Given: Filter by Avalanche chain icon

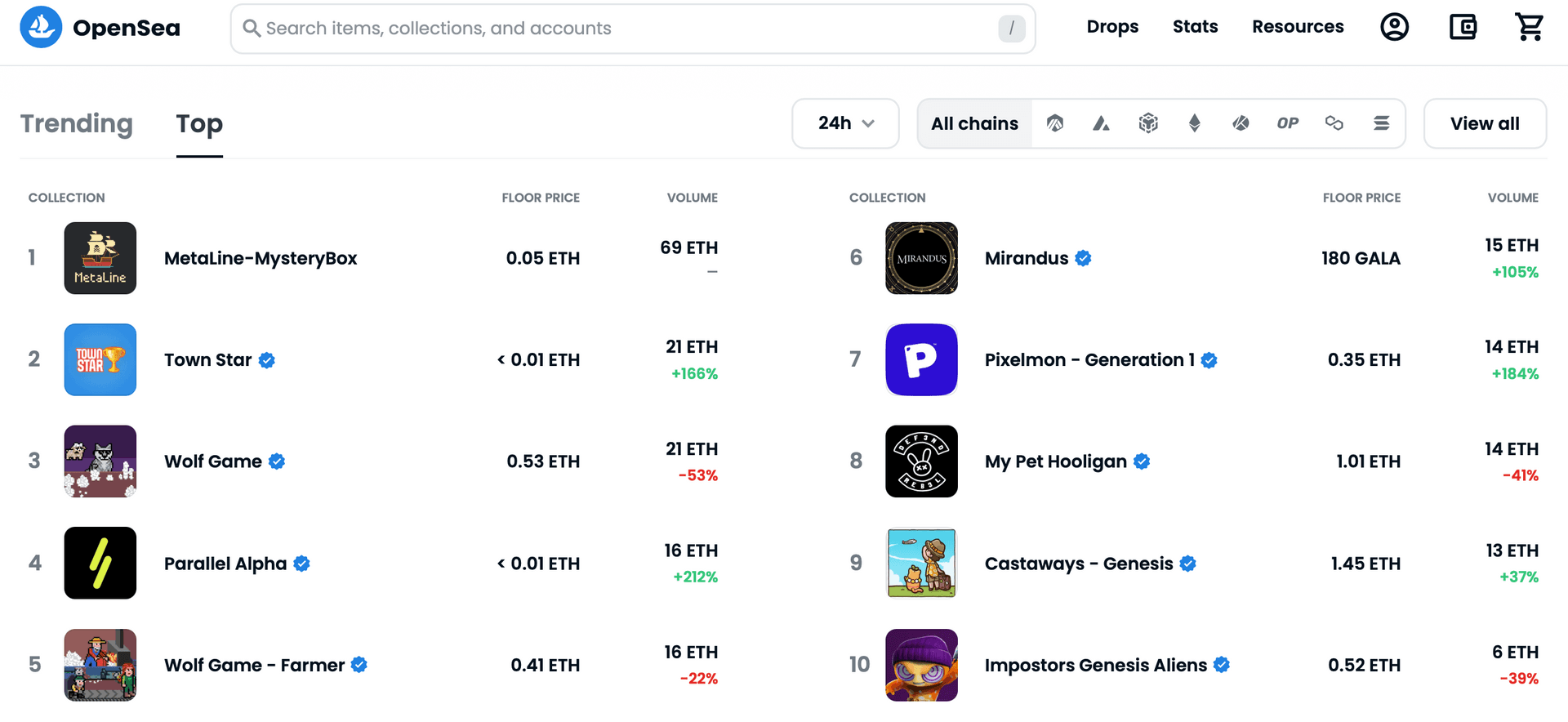Looking at the screenshot, I should [1102, 123].
